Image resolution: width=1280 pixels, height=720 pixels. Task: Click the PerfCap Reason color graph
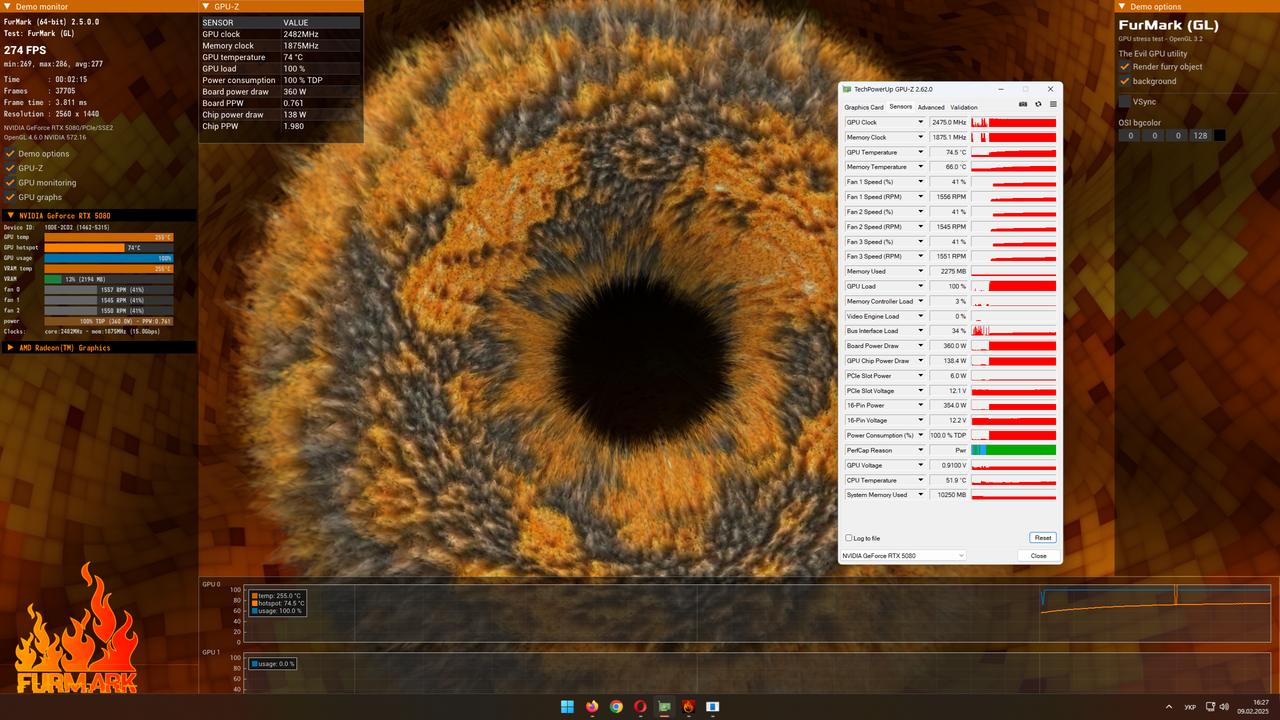1013,450
